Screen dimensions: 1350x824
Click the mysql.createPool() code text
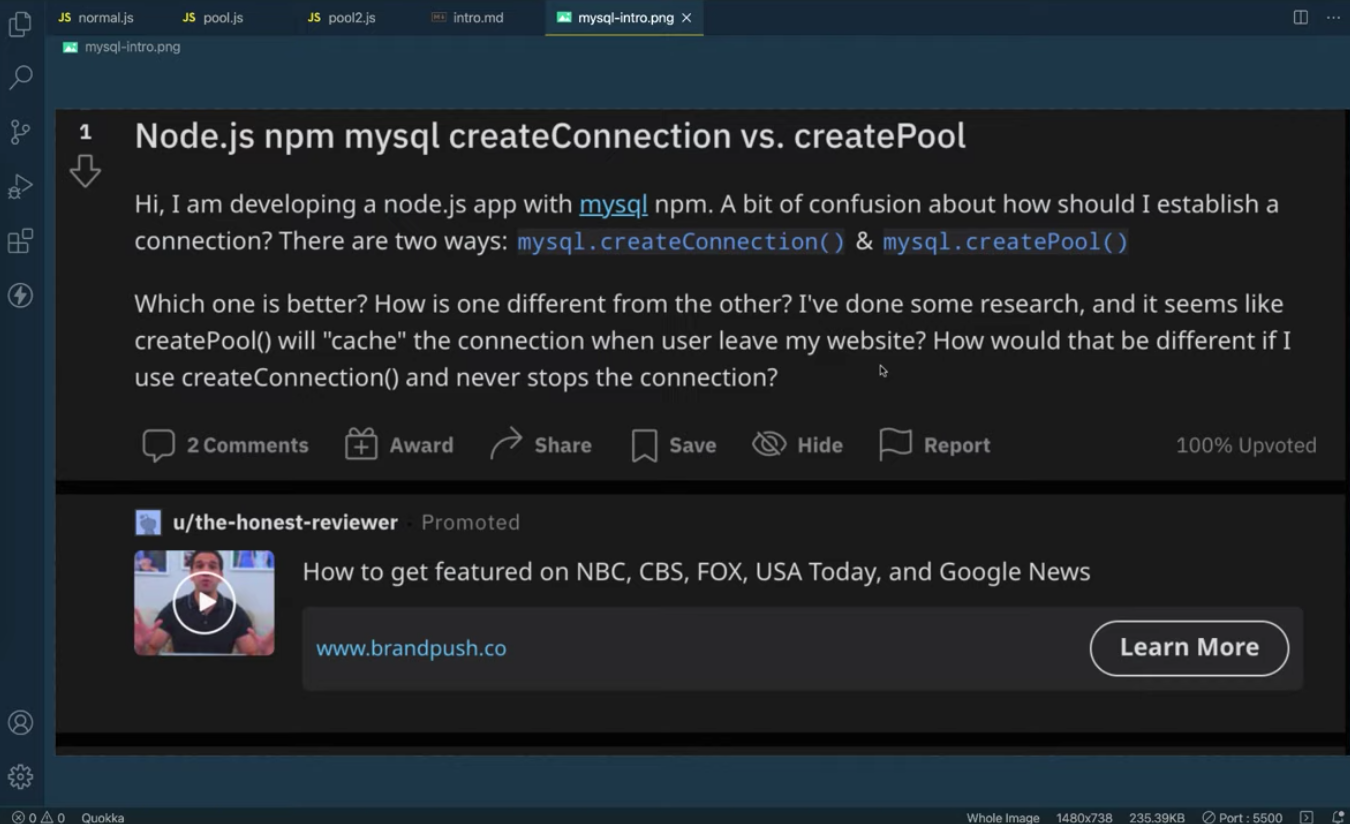click(1005, 241)
